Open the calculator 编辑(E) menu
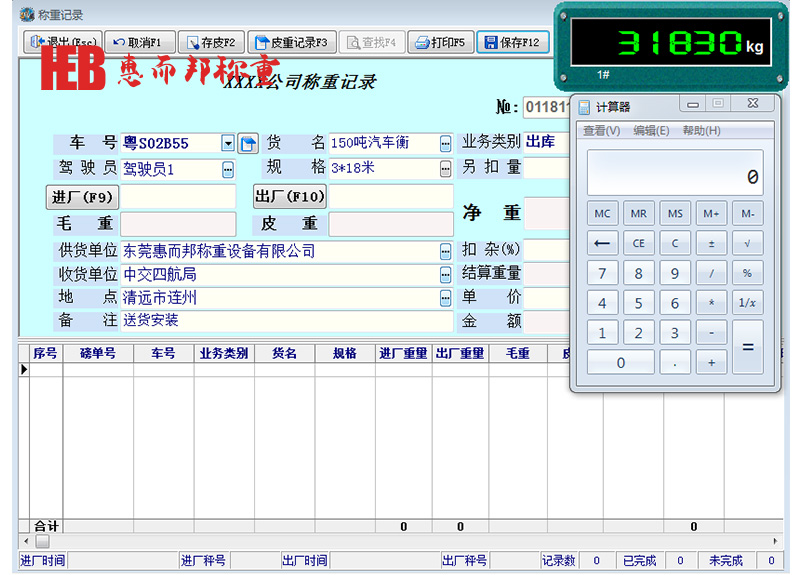This screenshot has height=575, width=800. point(652,131)
